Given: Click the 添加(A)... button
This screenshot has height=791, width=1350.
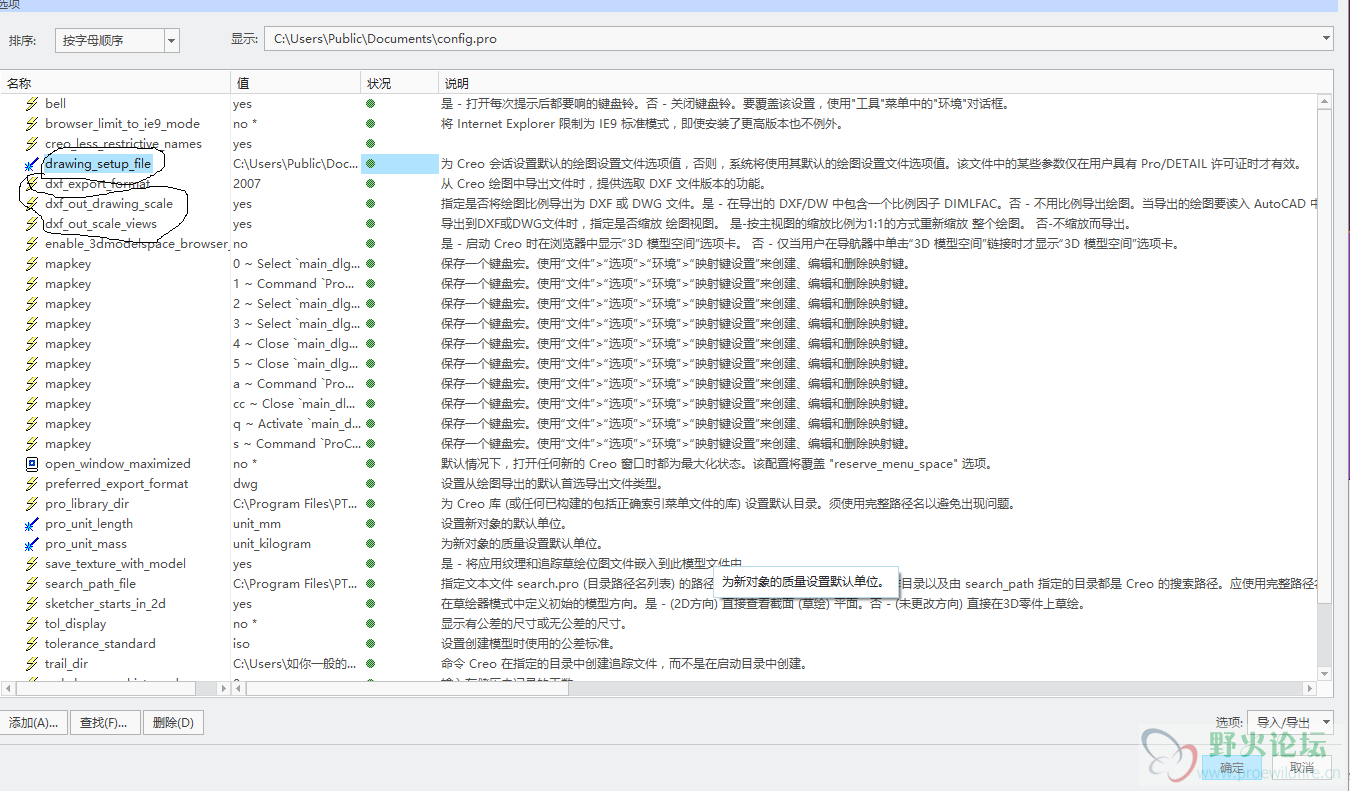Looking at the screenshot, I should (x=32, y=723).
